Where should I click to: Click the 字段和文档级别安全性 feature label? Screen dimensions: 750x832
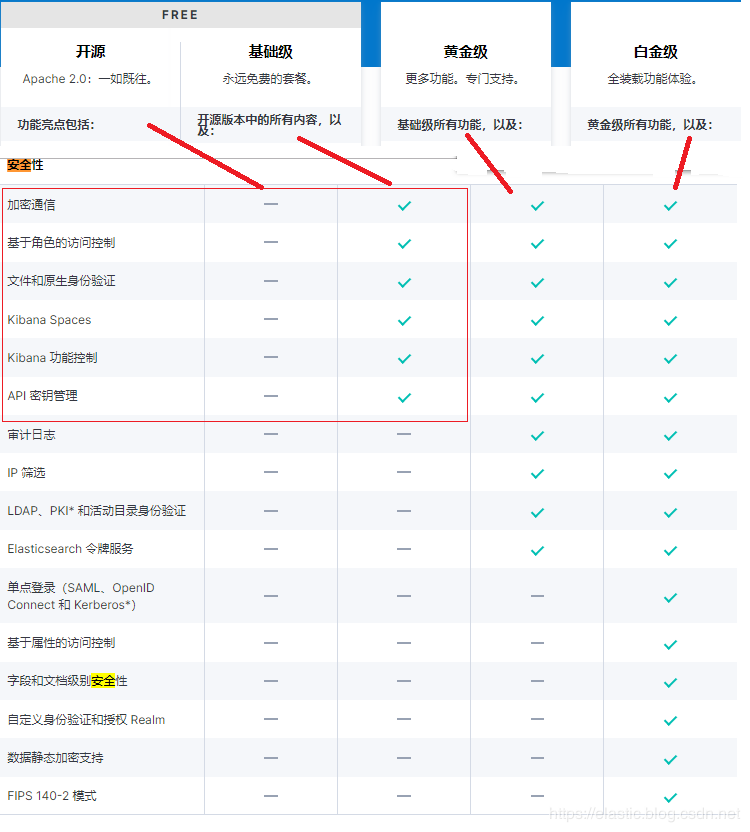(x=67, y=681)
